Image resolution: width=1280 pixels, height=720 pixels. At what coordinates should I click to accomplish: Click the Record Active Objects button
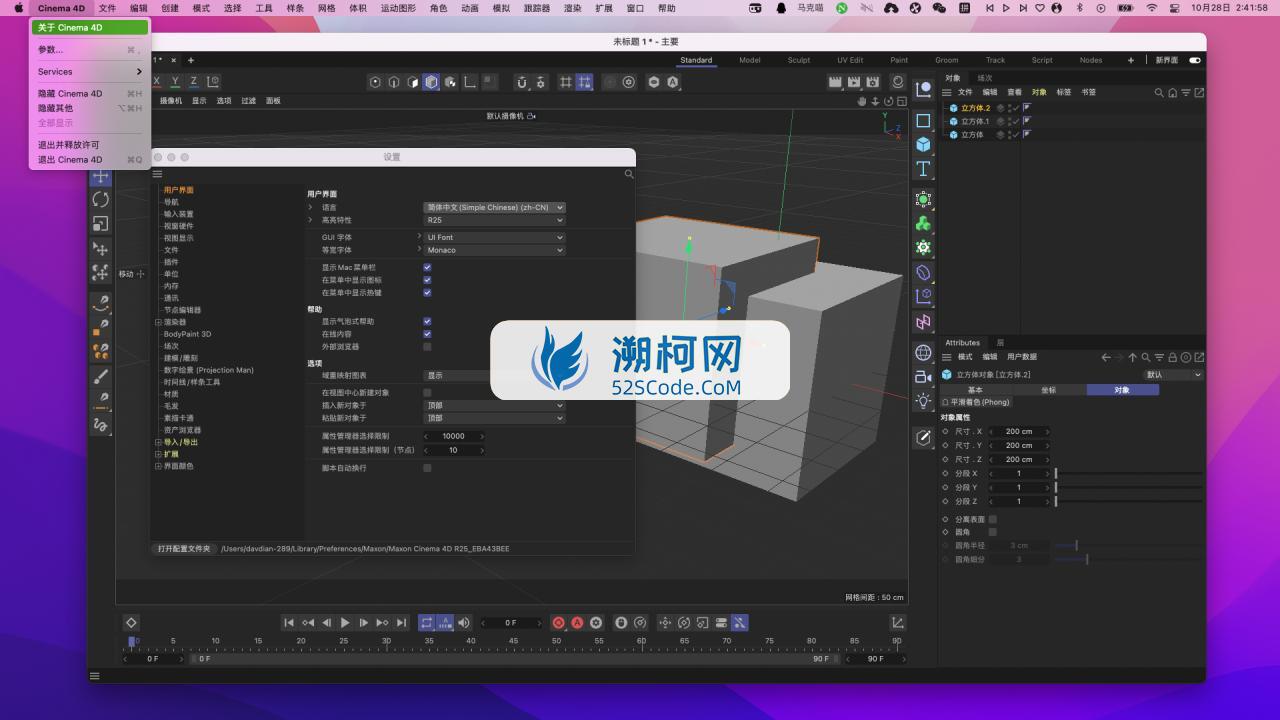(559, 622)
